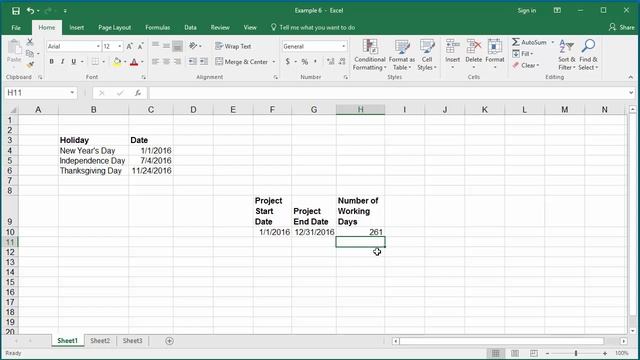Increase the cell indent
The height and width of the screenshot is (360, 640).
[204, 62]
